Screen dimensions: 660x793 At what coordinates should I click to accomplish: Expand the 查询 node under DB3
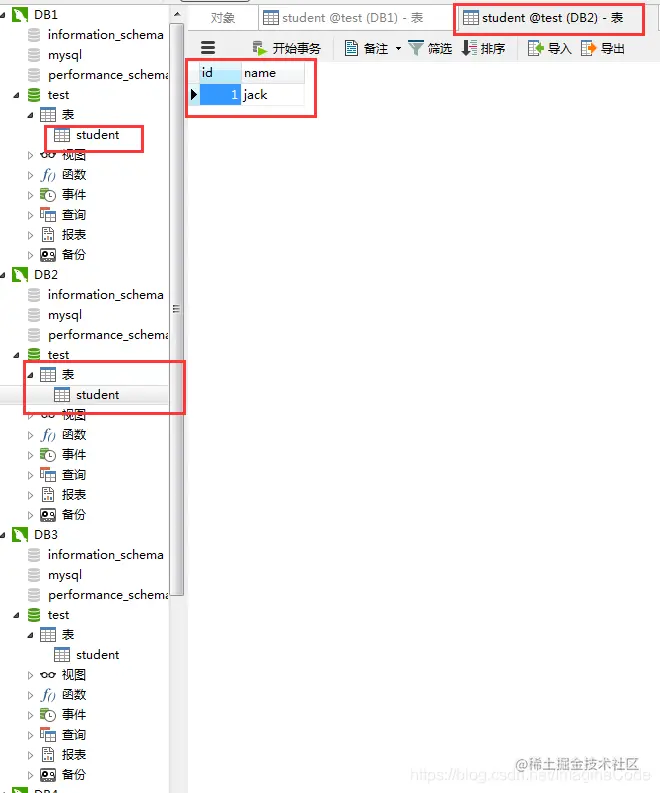[30, 735]
